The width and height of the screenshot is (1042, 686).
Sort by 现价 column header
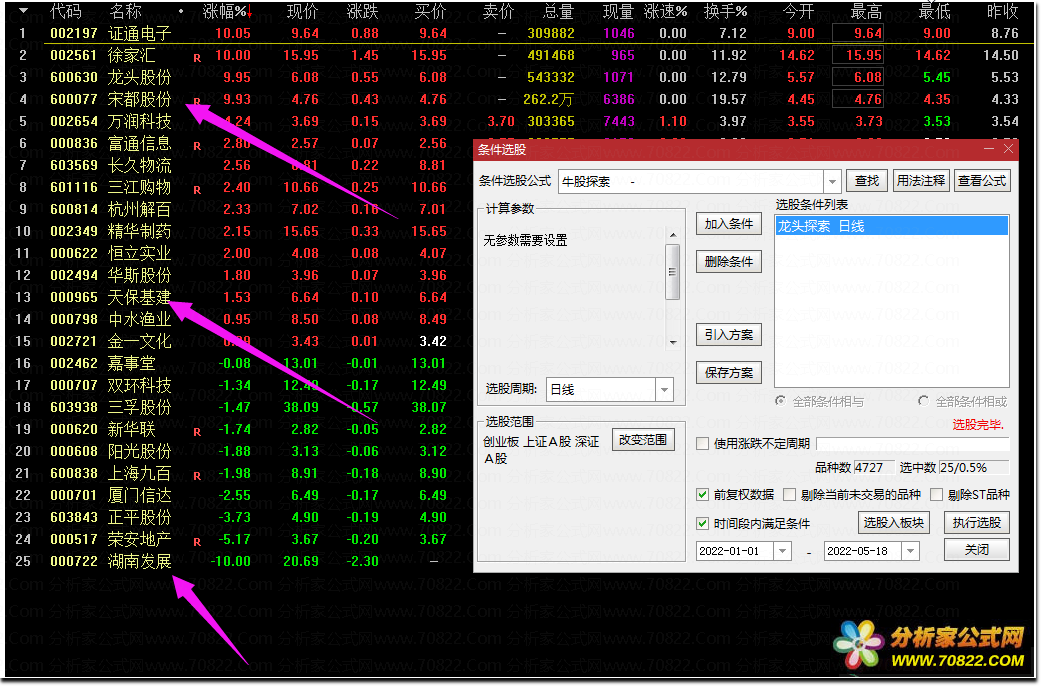click(x=302, y=11)
